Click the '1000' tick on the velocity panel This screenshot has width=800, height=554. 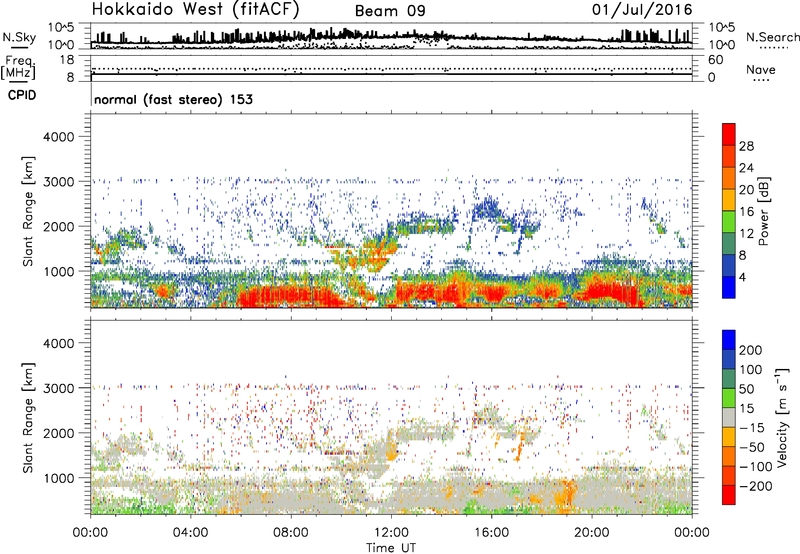tap(58, 478)
